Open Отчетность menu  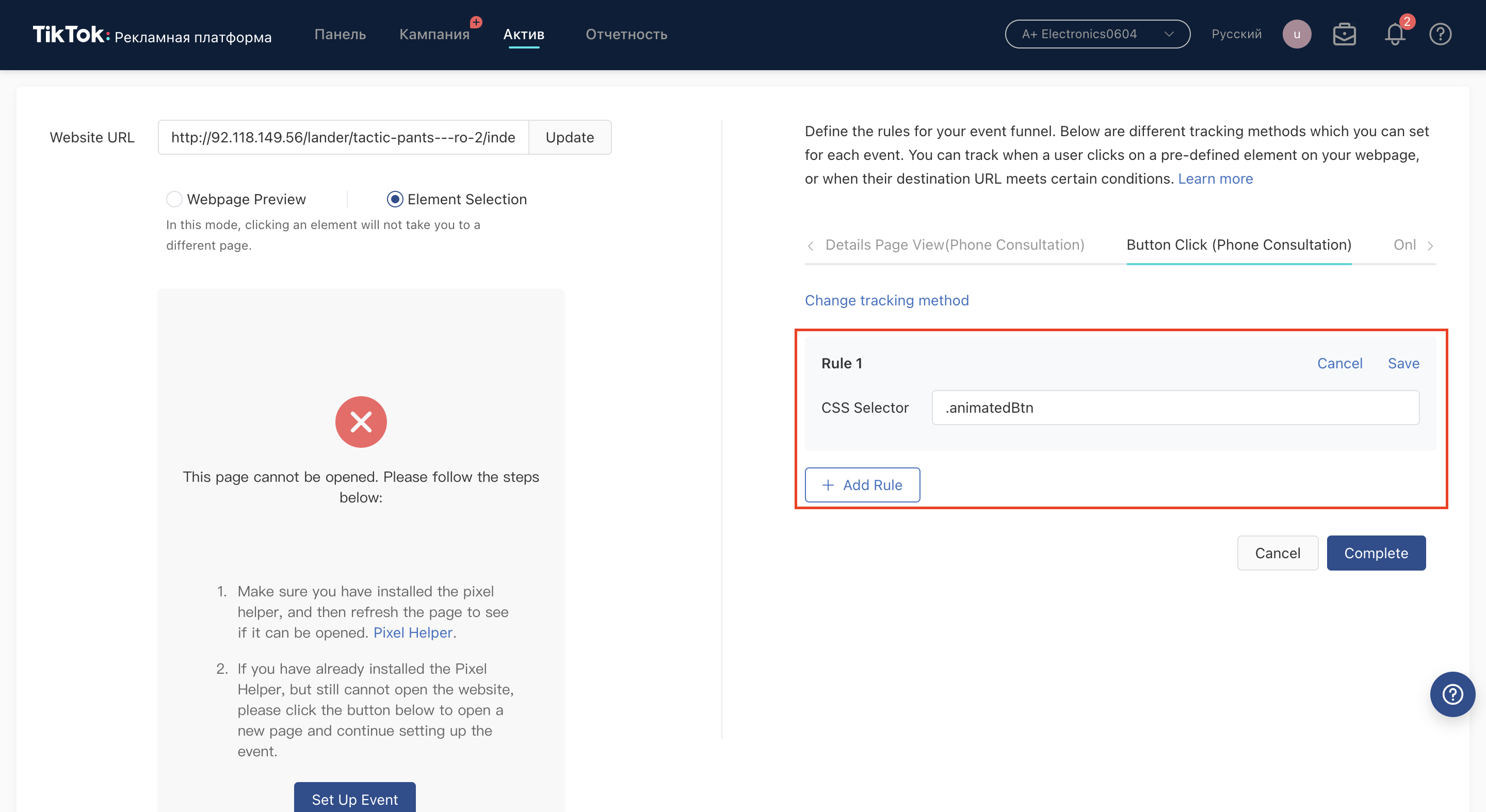(x=626, y=35)
